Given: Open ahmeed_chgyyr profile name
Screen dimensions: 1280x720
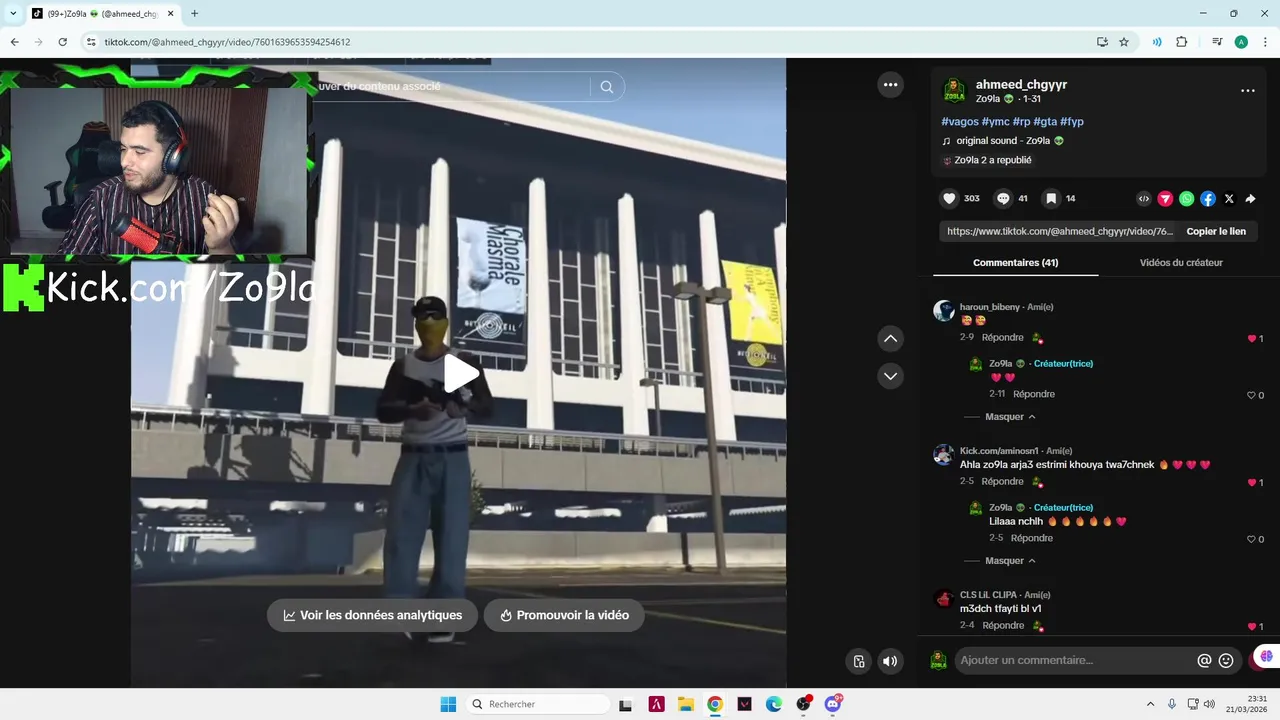Looking at the screenshot, I should coord(1021,85).
